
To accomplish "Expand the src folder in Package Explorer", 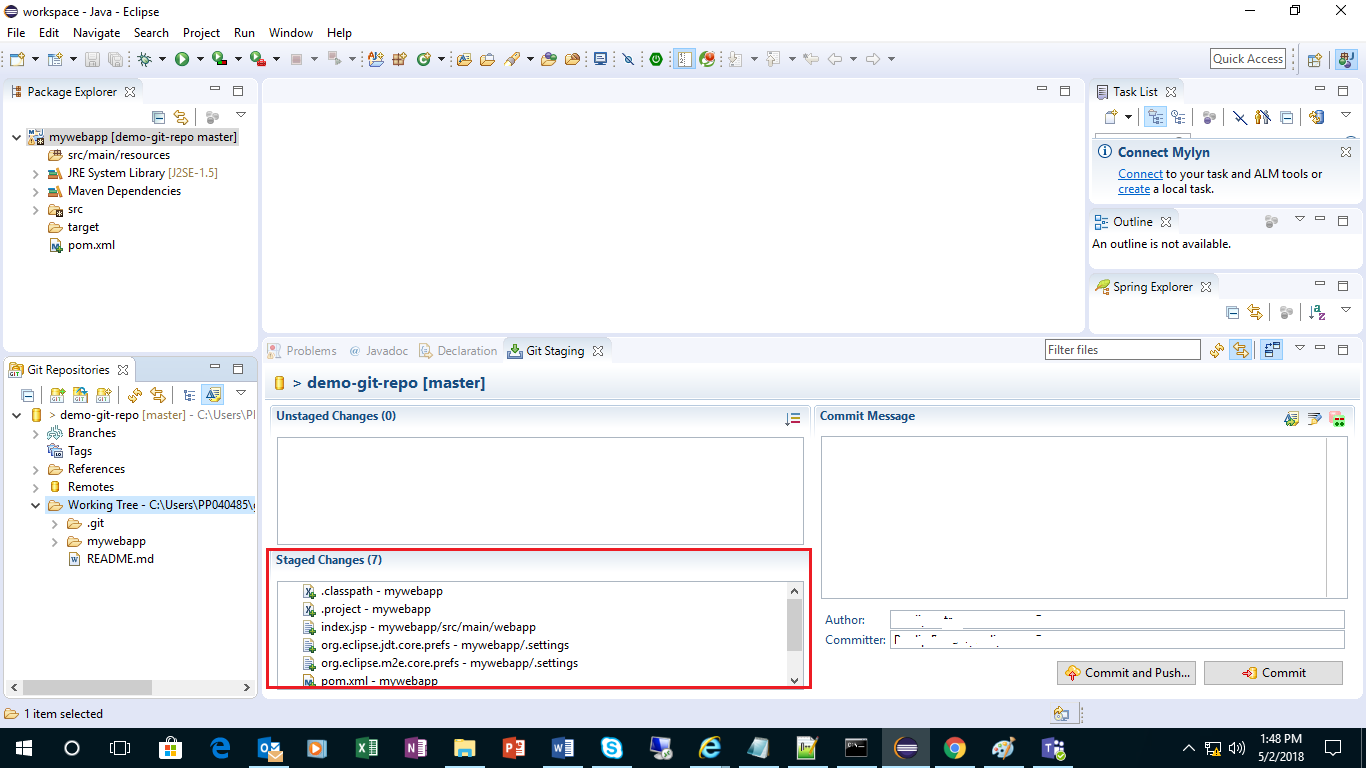I will (x=36, y=209).
